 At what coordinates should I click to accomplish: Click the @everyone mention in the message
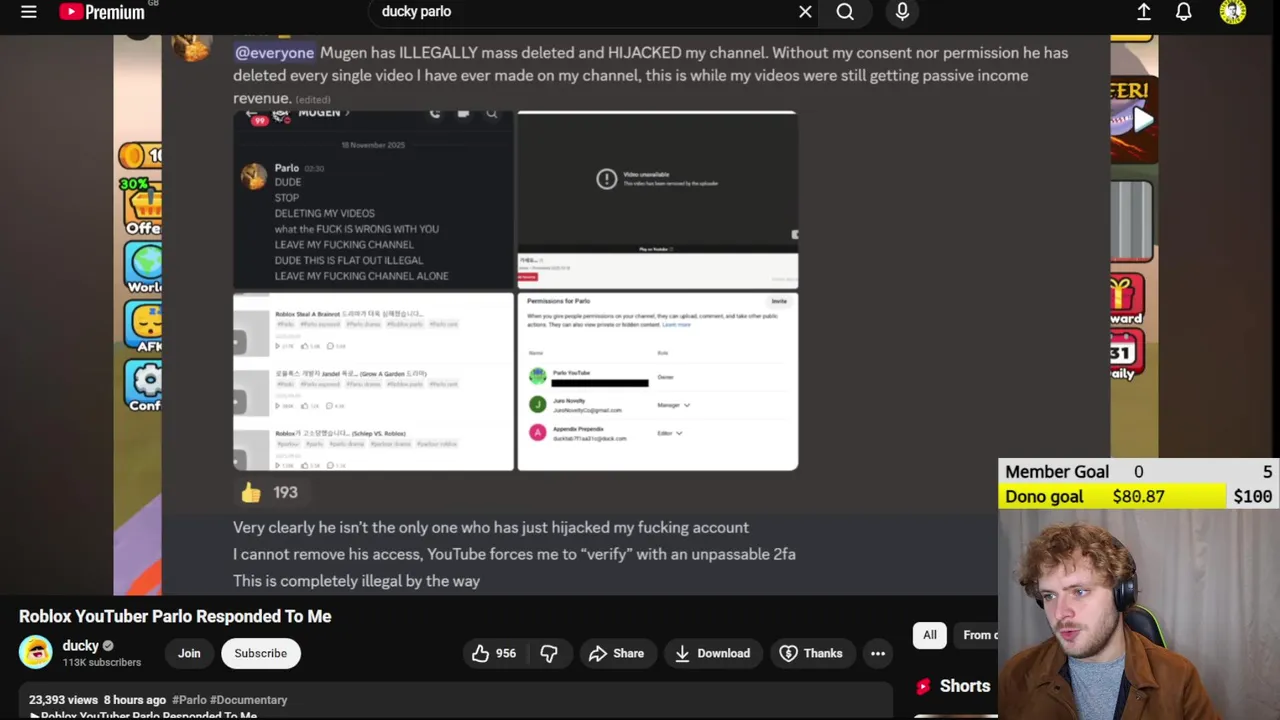coord(275,52)
